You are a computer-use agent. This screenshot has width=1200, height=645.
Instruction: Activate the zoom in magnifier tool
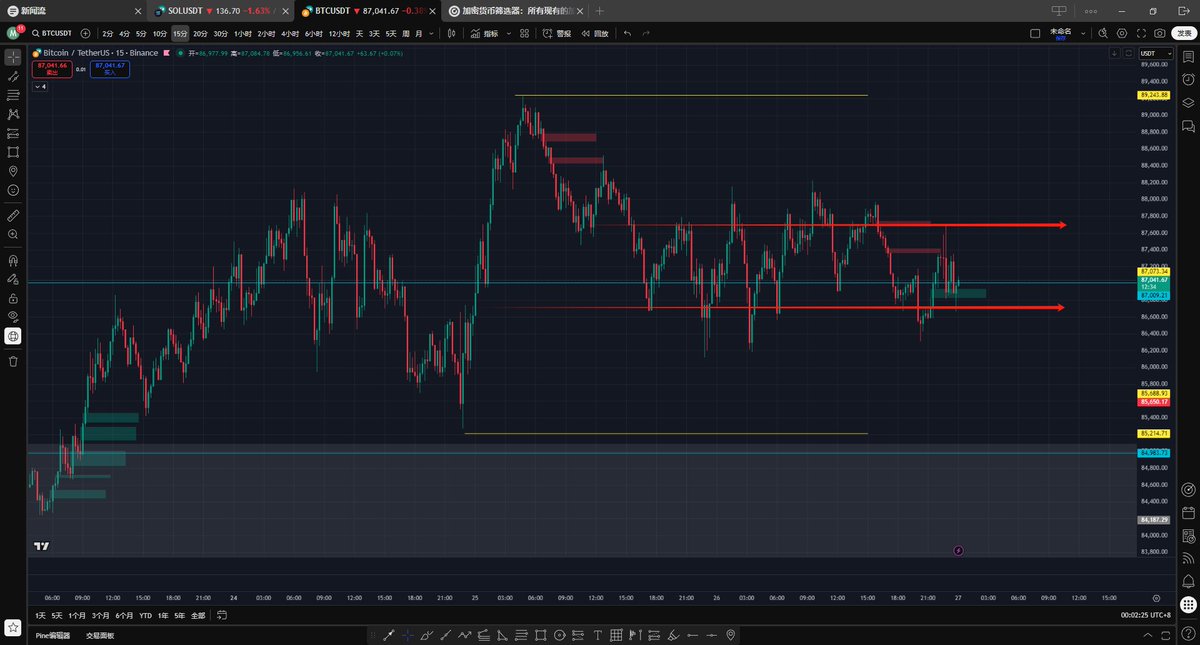pyautogui.click(x=13, y=234)
